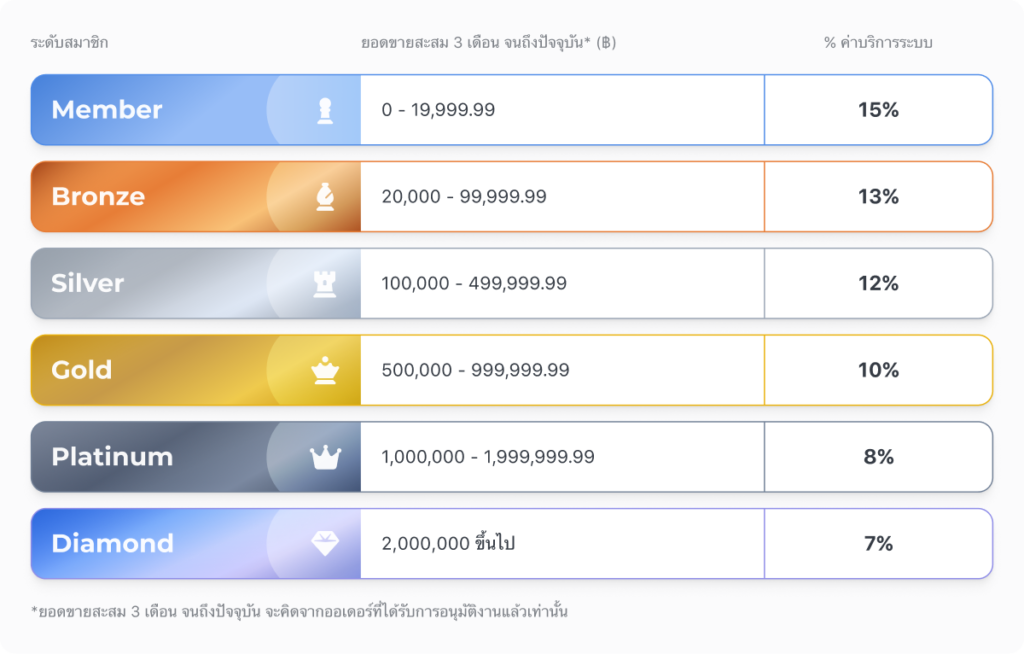
Task: Select the Bronze tier label
Action: pos(98,197)
